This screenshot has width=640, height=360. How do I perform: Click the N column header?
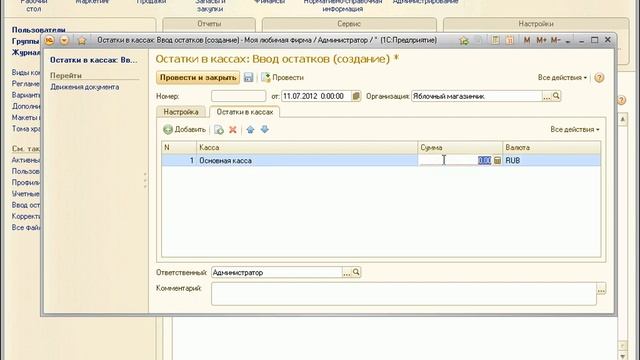179,147
